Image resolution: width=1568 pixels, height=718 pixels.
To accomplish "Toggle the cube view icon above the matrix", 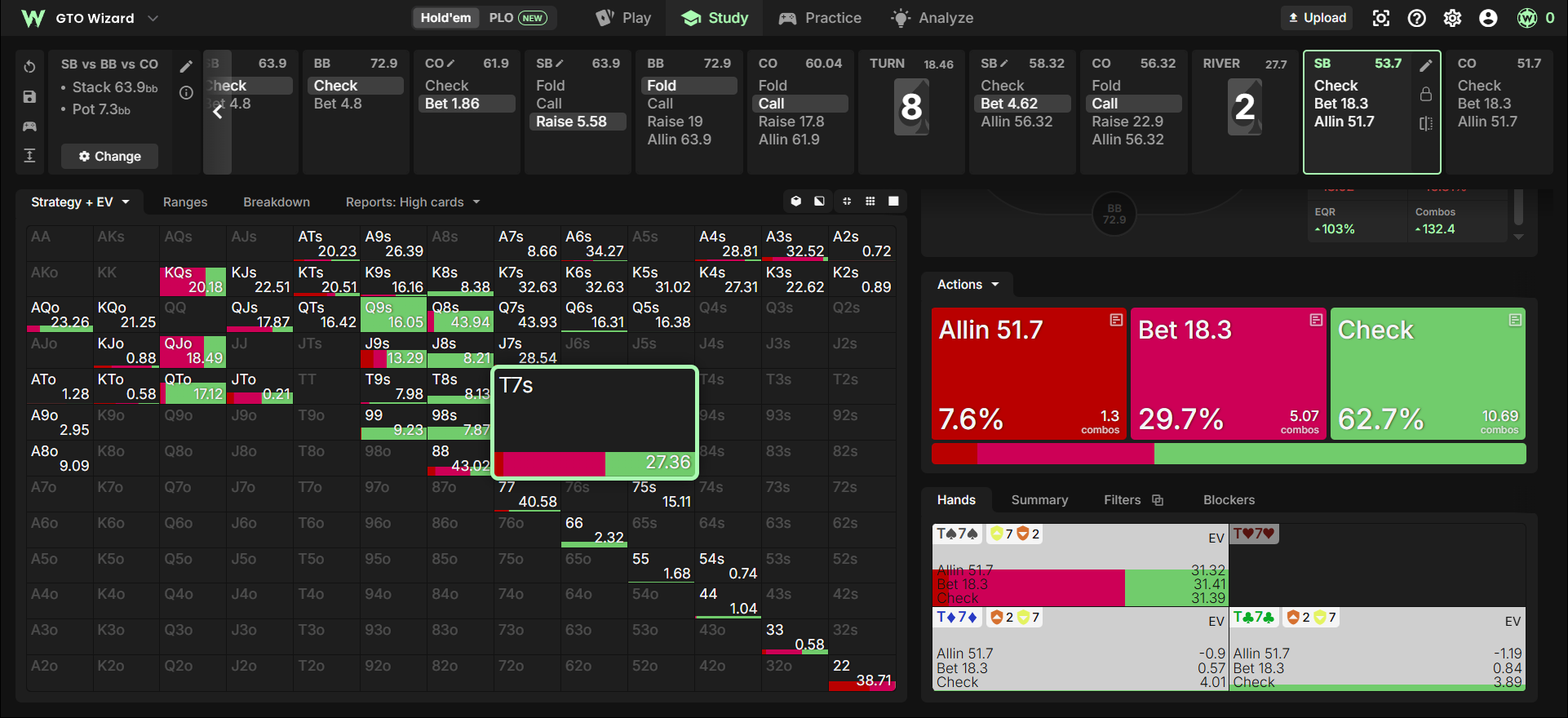I will [x=795, y=201].
